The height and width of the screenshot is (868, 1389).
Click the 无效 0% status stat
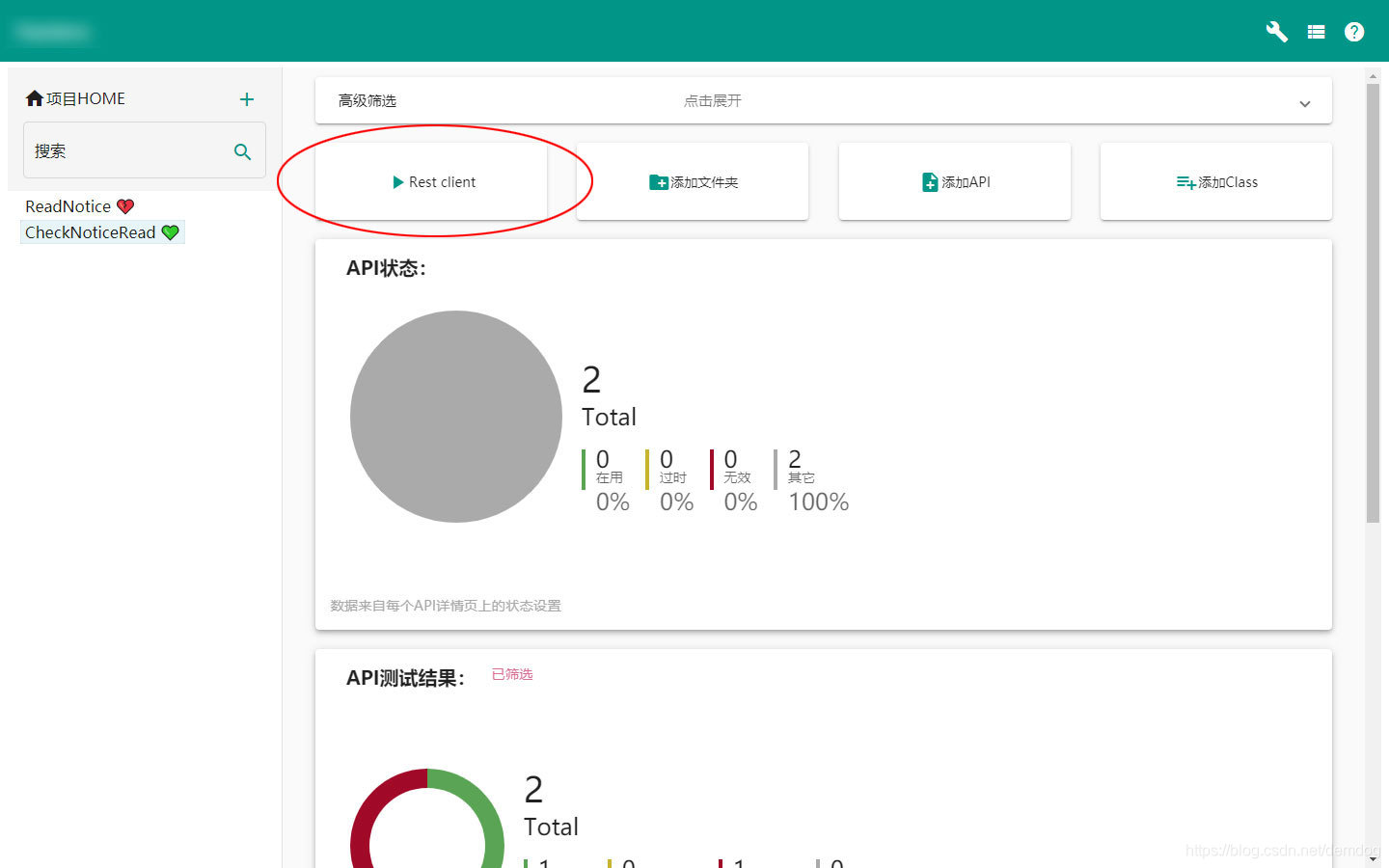(x=736, y=480)
